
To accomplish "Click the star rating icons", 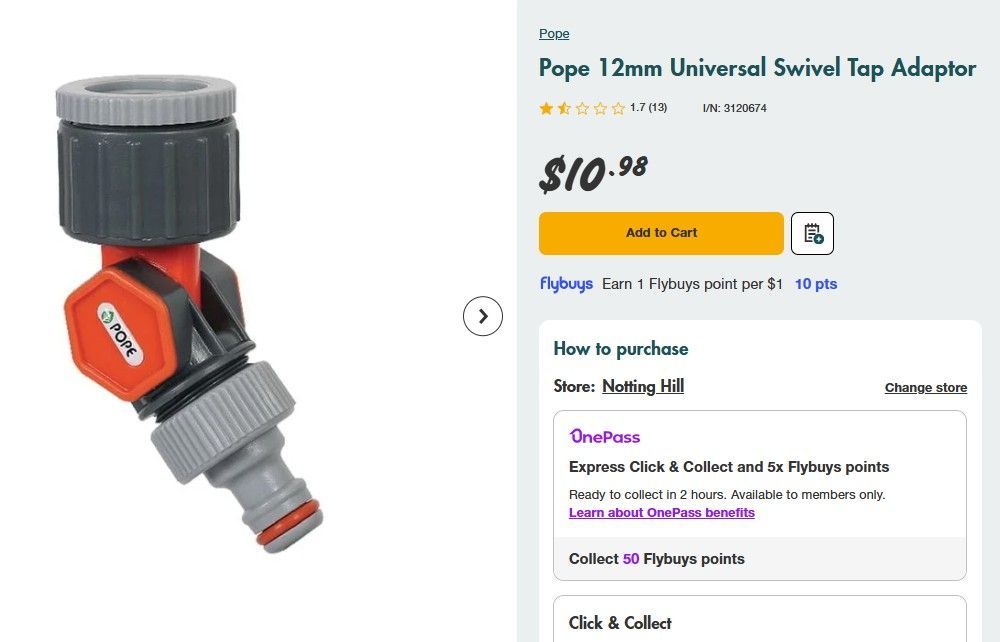I will point(582,108).
